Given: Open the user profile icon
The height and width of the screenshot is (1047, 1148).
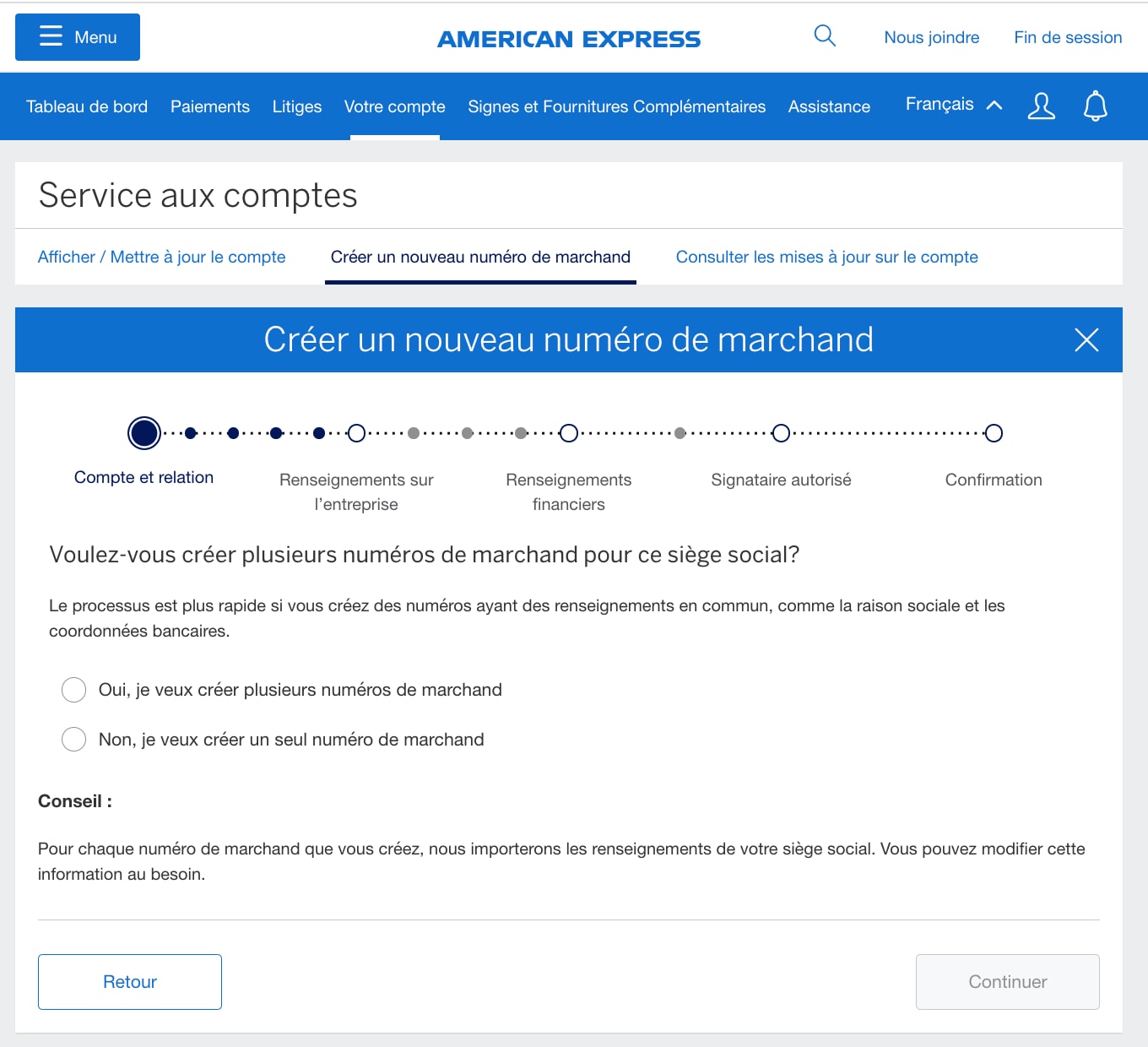Looking at the screenshot, I should 1041,106.
